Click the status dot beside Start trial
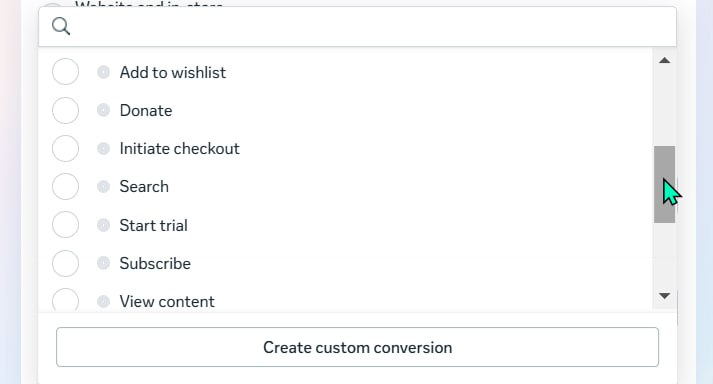713x384 pixels. 103,225
